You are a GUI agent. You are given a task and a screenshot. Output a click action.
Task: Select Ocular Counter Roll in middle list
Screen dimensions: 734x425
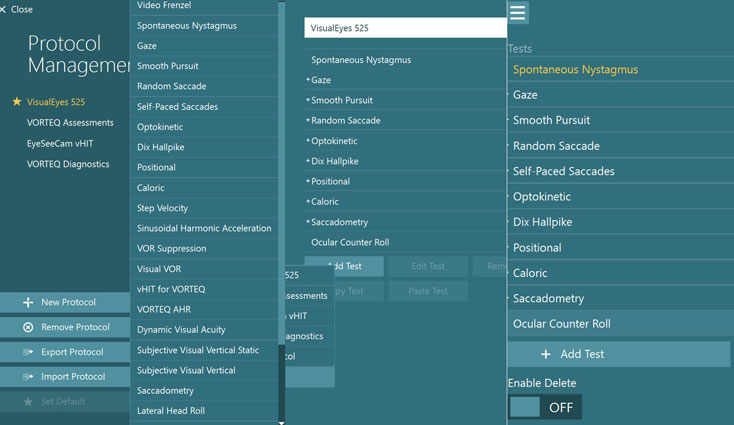coord(405,242)
